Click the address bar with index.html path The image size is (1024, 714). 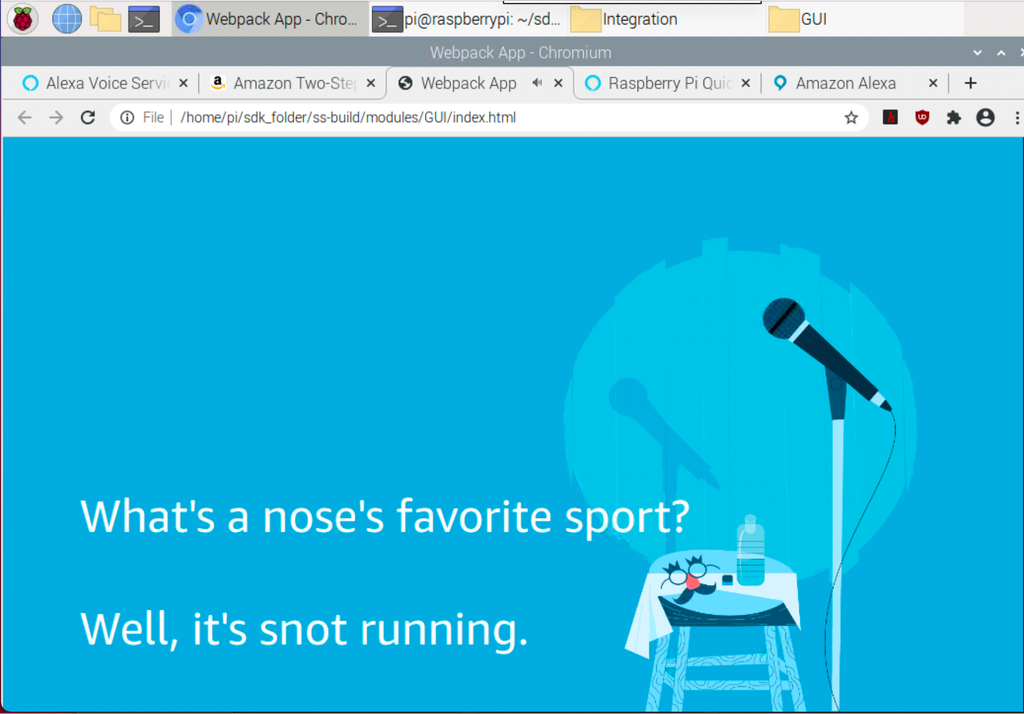490,118
